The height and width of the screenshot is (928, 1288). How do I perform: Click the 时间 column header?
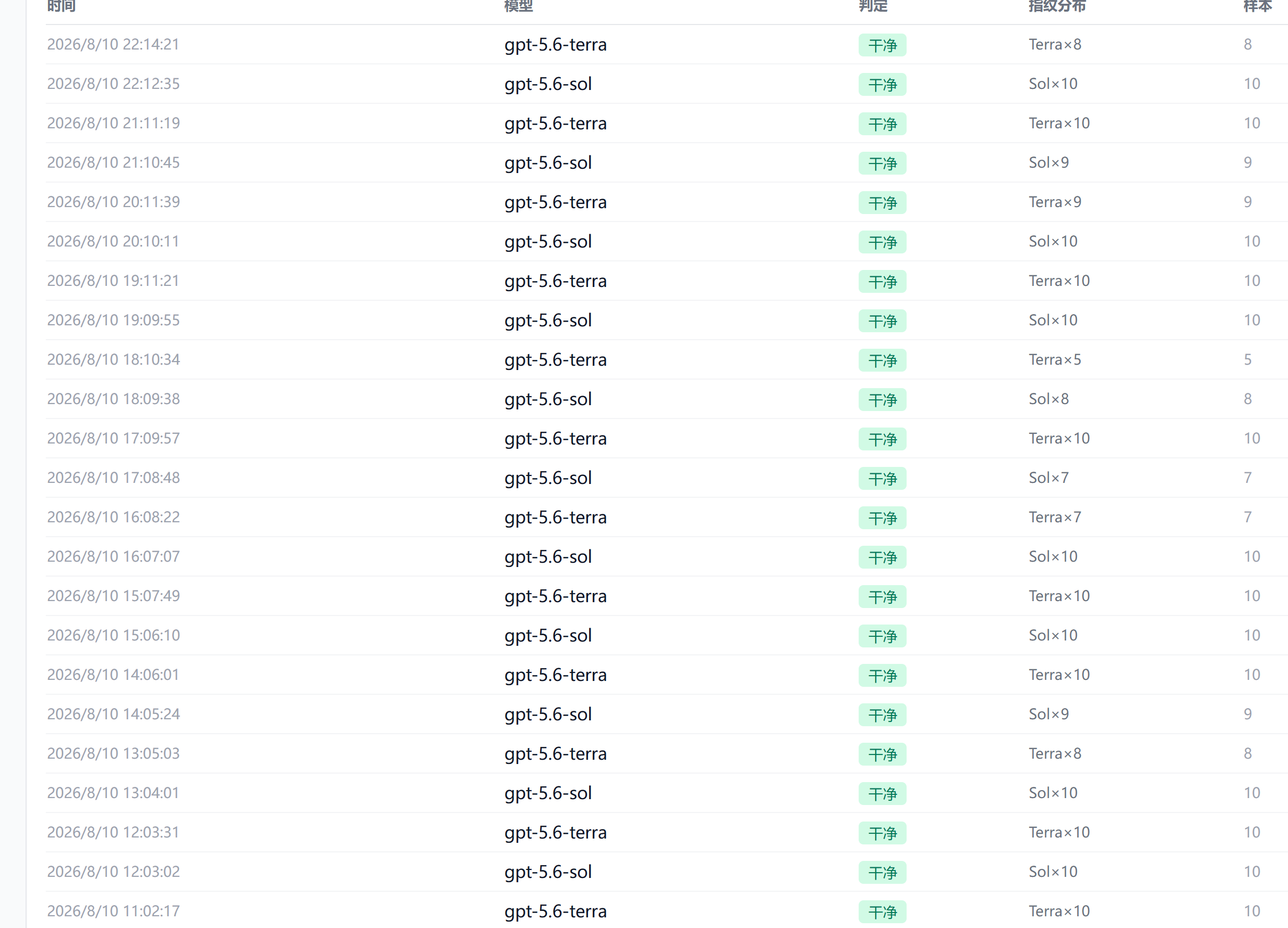tap(61, 6)
